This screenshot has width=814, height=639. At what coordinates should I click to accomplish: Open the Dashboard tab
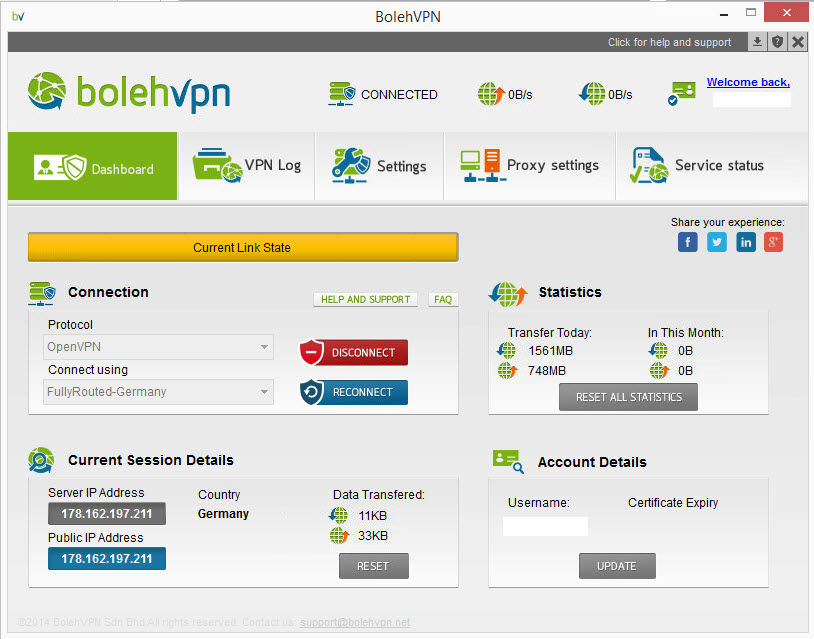(x=92, y=166)
